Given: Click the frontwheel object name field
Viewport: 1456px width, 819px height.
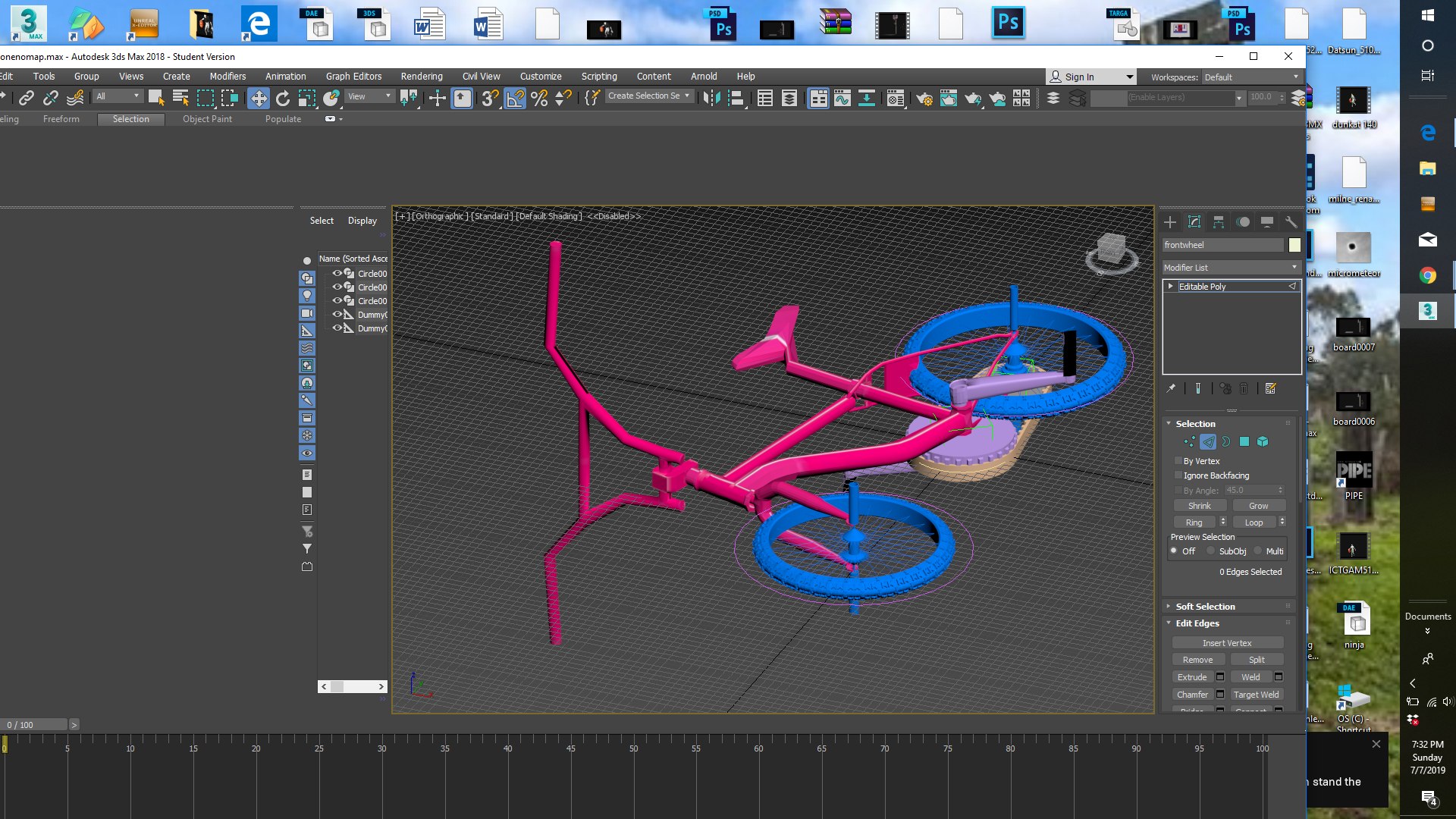Looking at the screenshot, I should click(x=1222, y=245).
